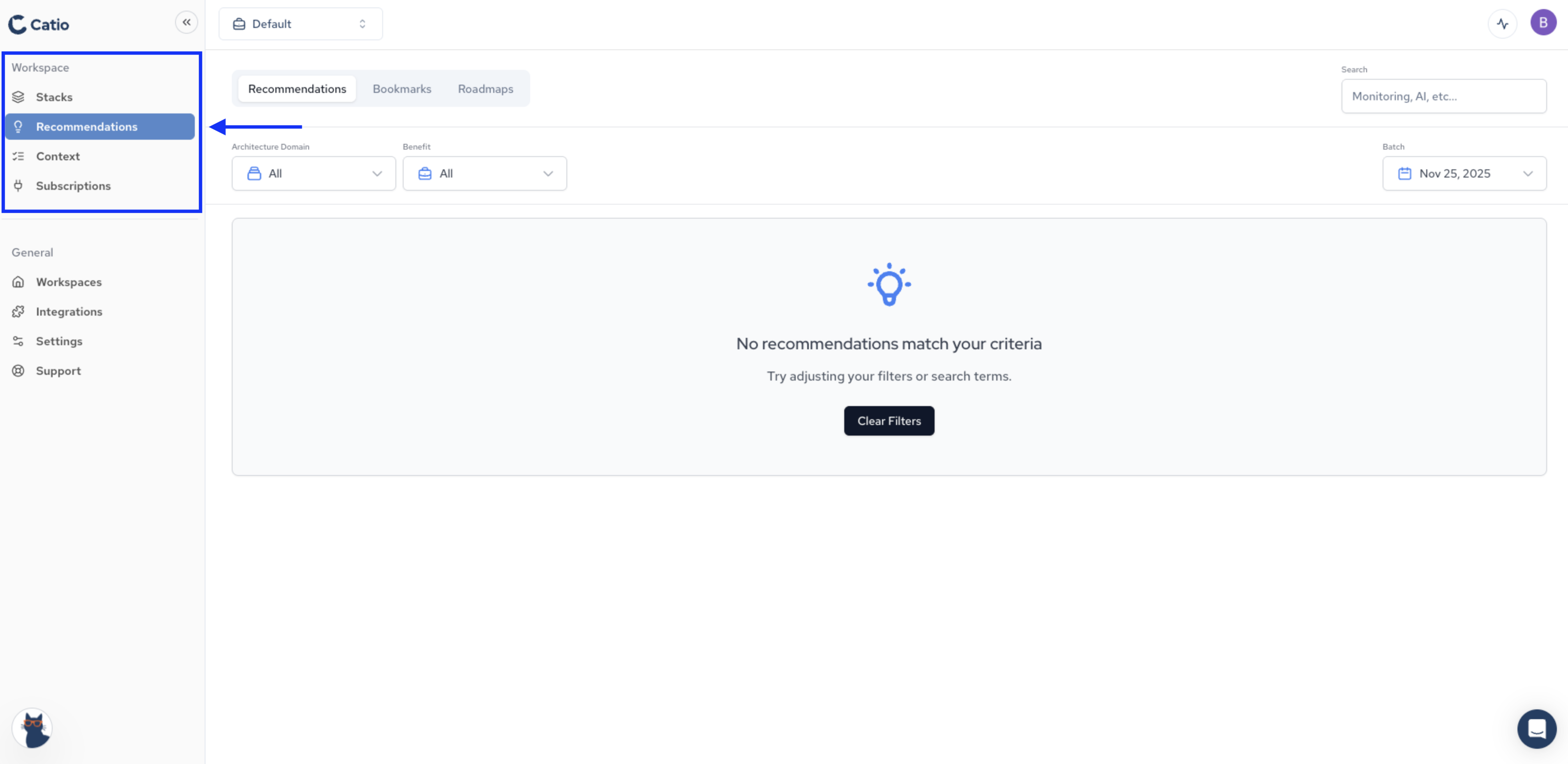This screenshot has width=1568, height=764.
Task: Click the B profile avatar circle
Action: [1544, 23]
